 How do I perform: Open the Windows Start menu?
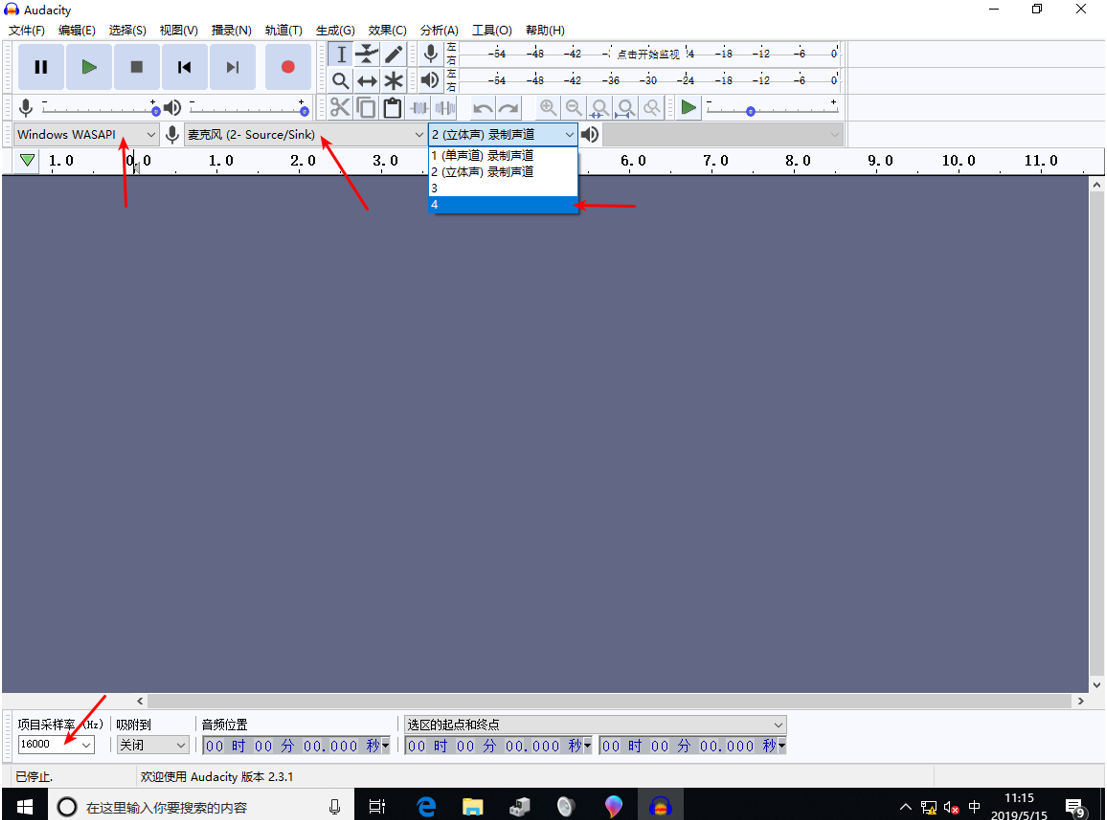[x=25, y=805]
